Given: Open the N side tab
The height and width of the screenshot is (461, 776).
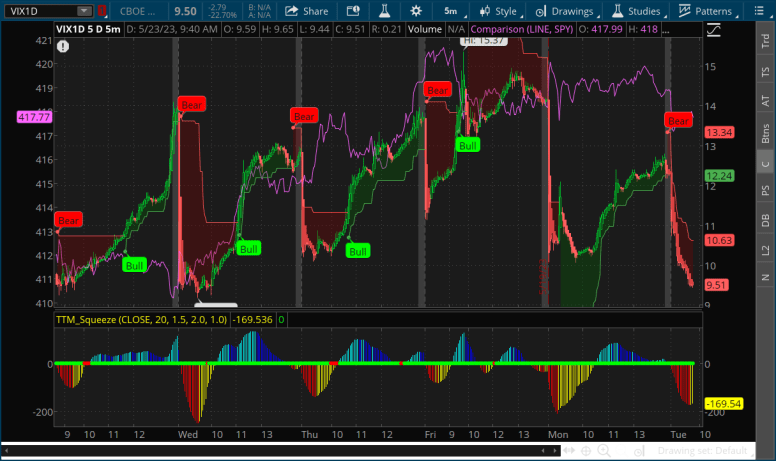Looking at the screenshot, I should coord(766,277).
